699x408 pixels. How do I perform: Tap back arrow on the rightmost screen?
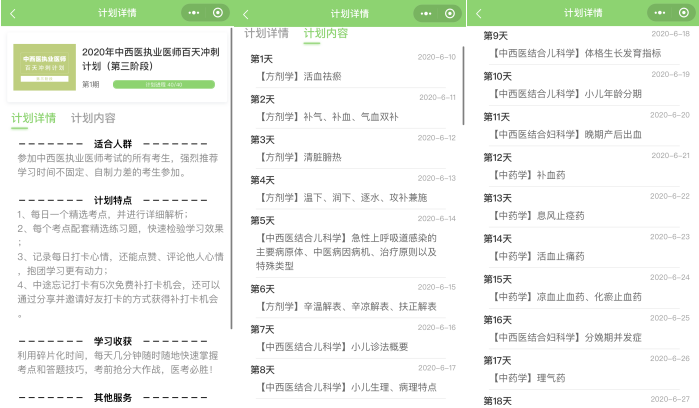[x=478, y=13]
